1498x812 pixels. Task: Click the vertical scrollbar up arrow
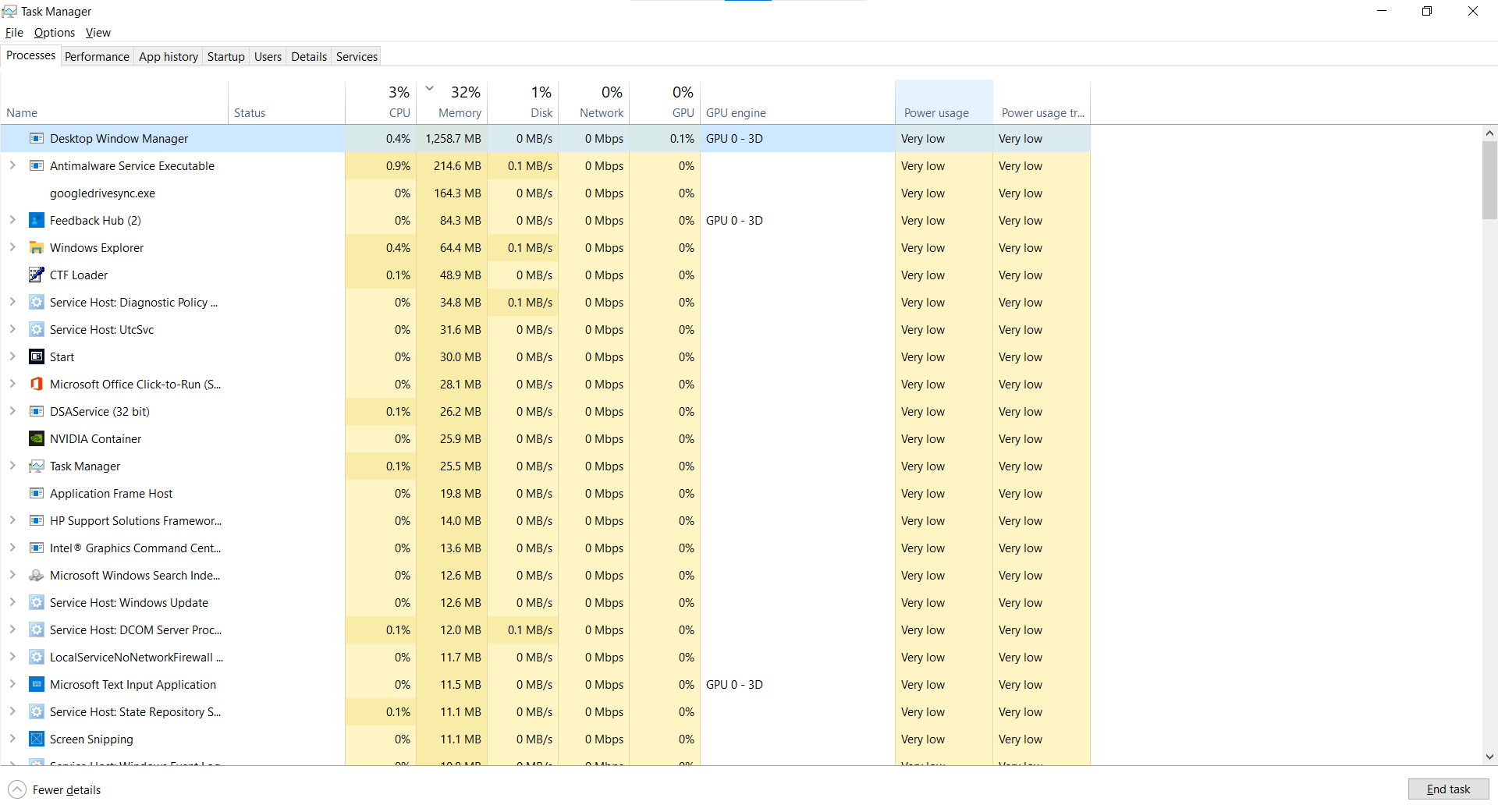point(1489,133)
